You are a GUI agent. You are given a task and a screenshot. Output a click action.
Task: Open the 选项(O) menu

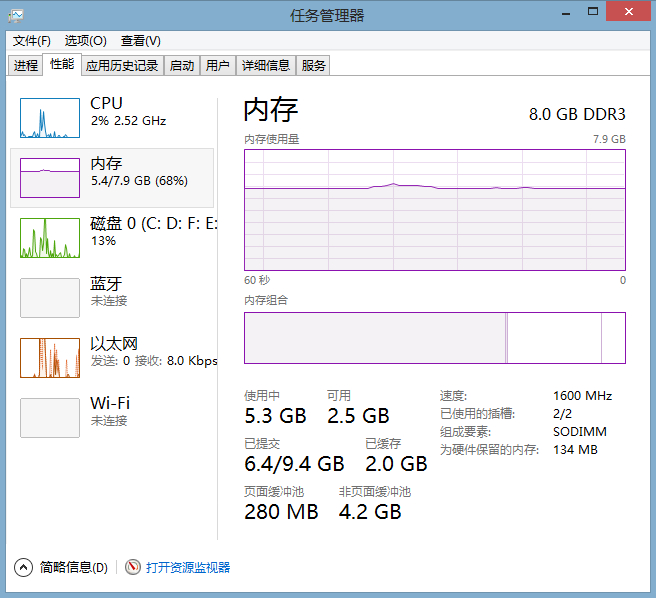point(86,41)
